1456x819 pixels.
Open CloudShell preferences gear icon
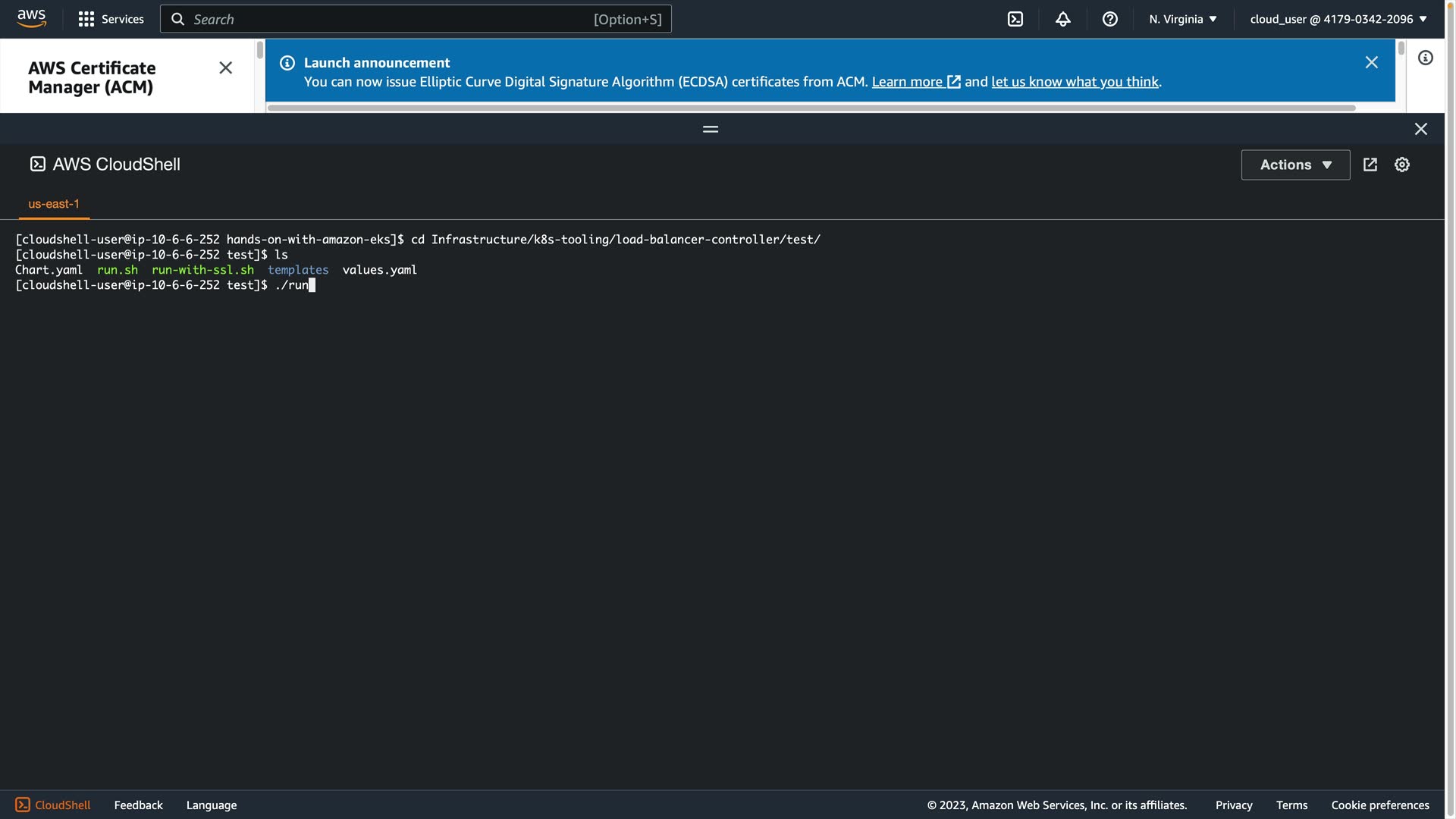pos(1401,165)
